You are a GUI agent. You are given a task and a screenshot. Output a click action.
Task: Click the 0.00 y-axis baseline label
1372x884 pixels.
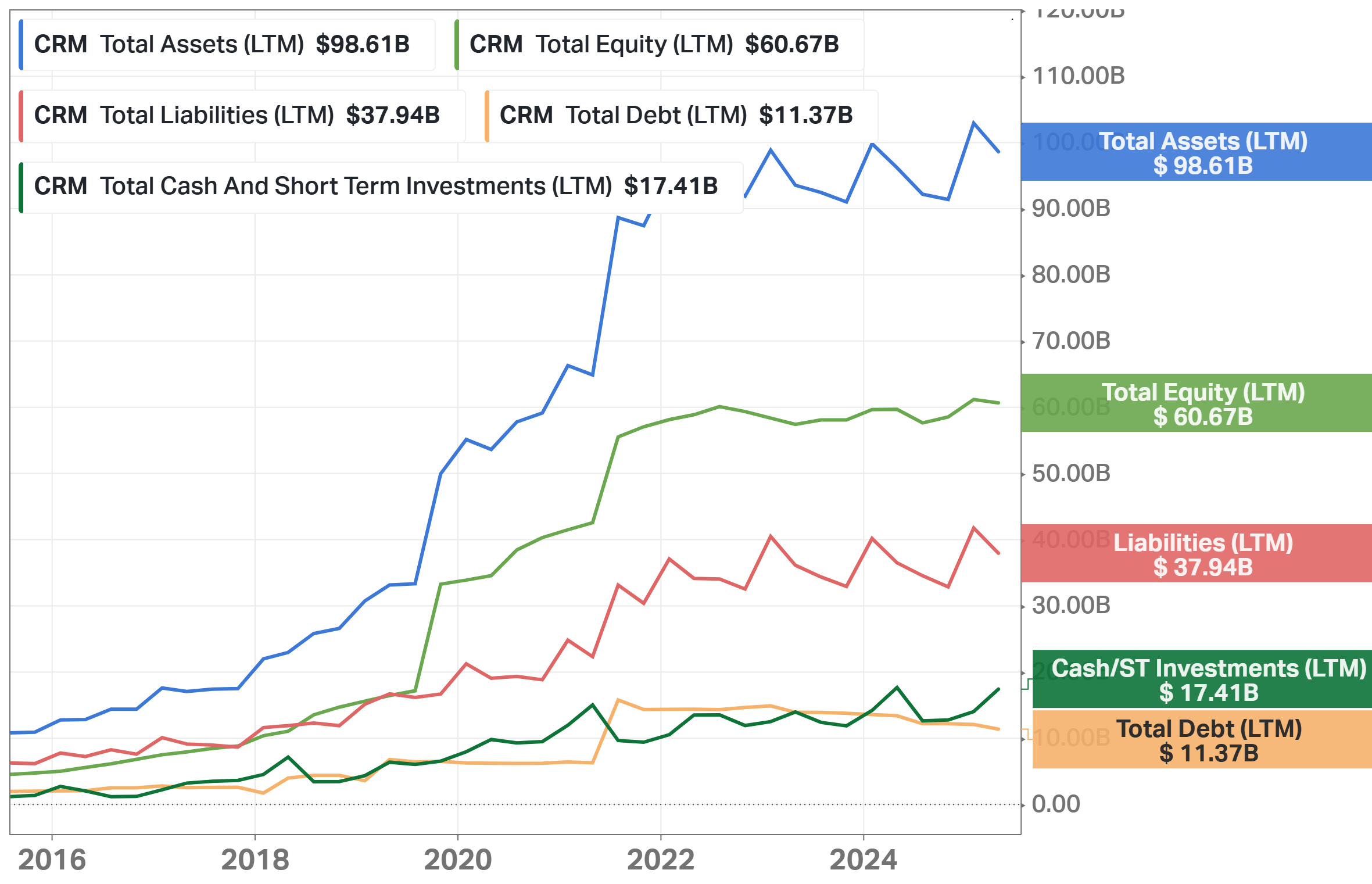(x=1056, y=804)
